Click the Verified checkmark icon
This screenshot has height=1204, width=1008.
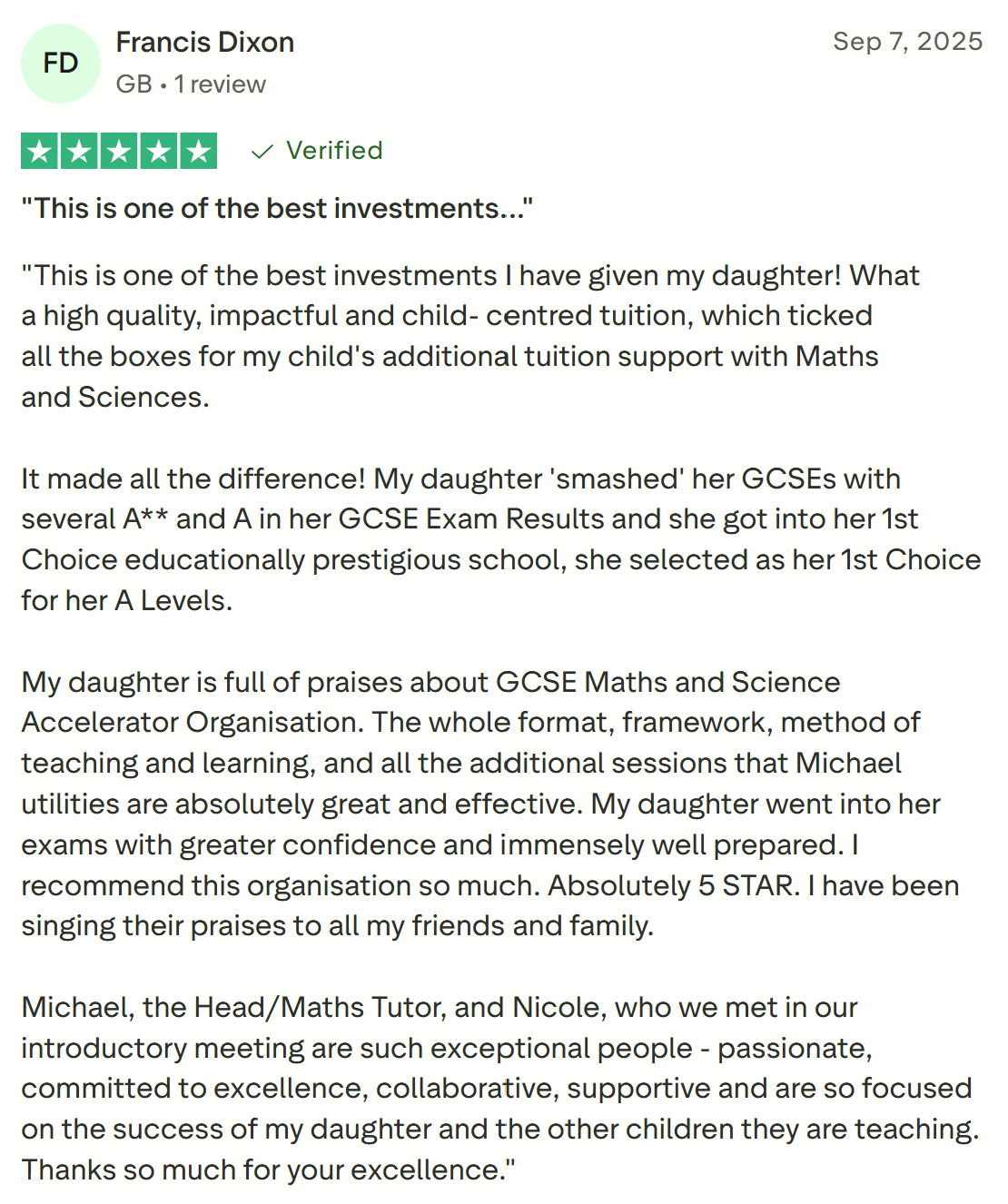(x=262, y=152)
